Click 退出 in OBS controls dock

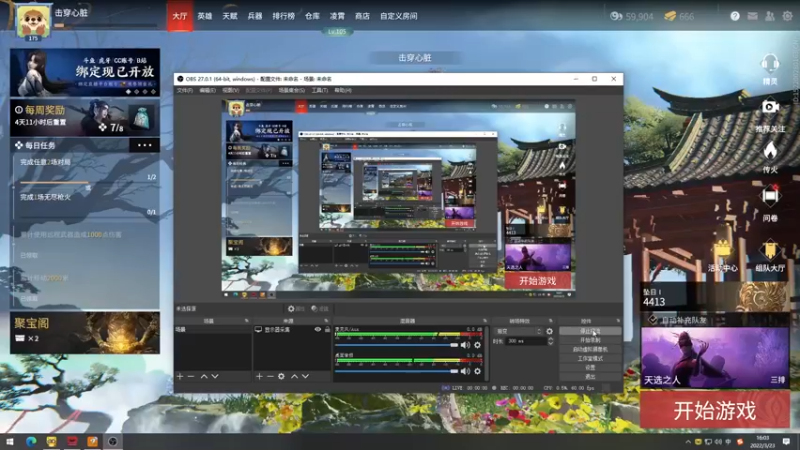[590, 377]
